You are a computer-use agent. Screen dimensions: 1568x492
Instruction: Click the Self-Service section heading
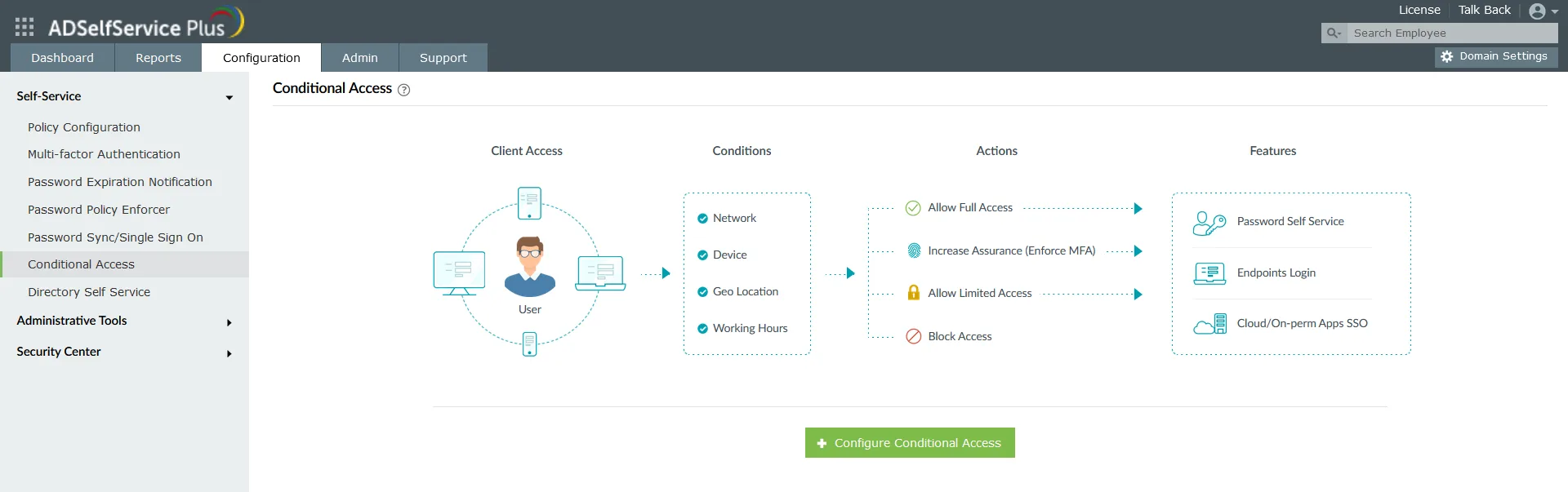coord(49,96)
